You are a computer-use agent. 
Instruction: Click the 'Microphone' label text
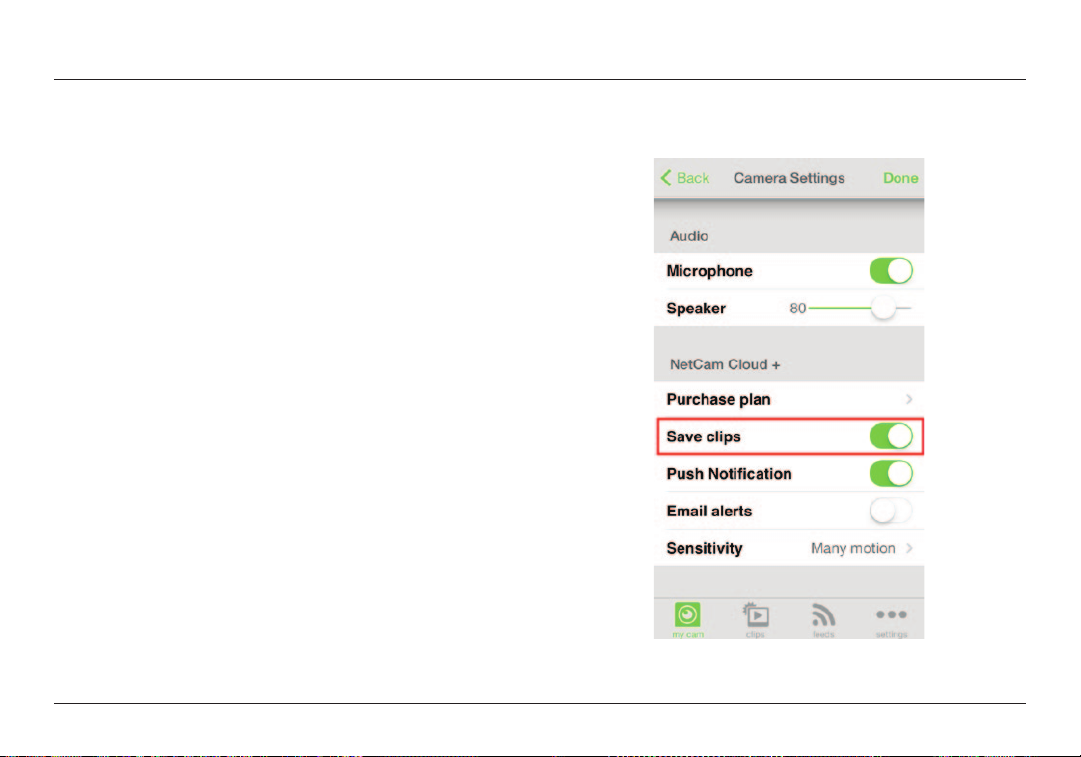(x=709, y=271)
